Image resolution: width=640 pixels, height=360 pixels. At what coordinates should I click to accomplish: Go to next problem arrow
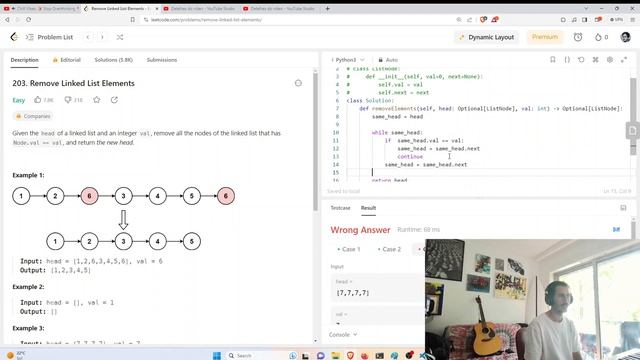click(102, 37)
